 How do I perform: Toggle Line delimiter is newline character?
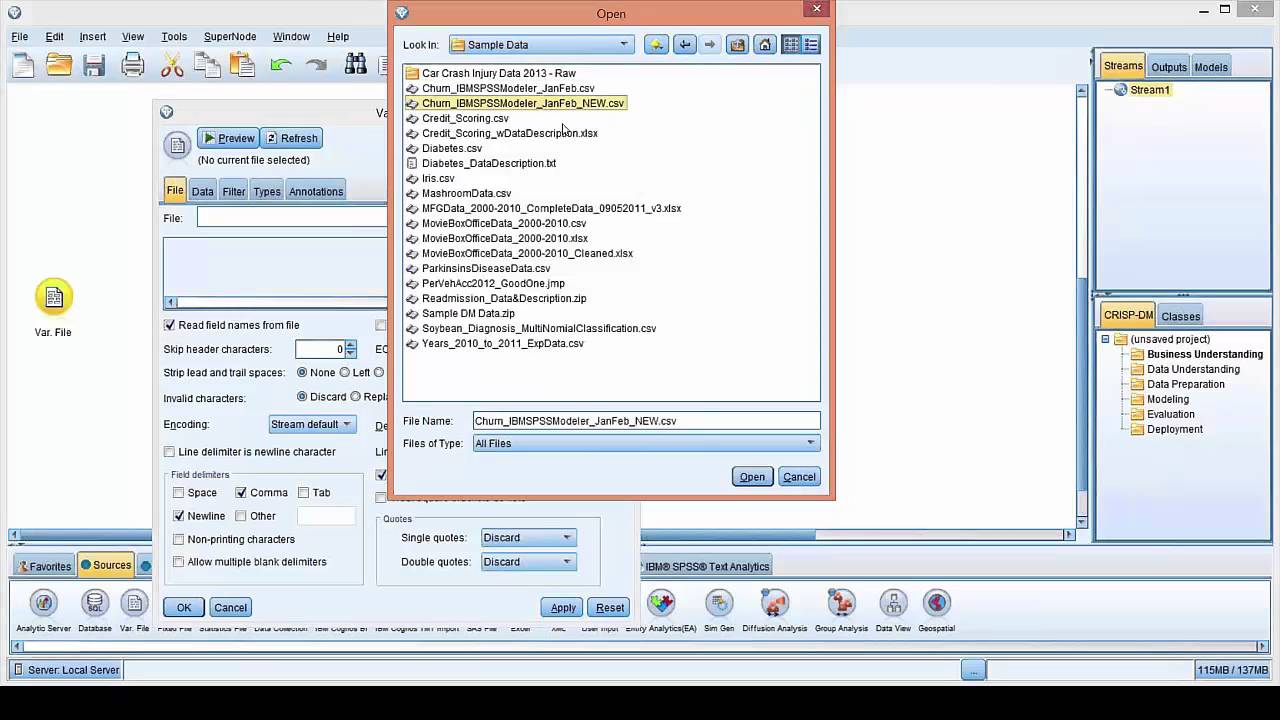[170, 452]
